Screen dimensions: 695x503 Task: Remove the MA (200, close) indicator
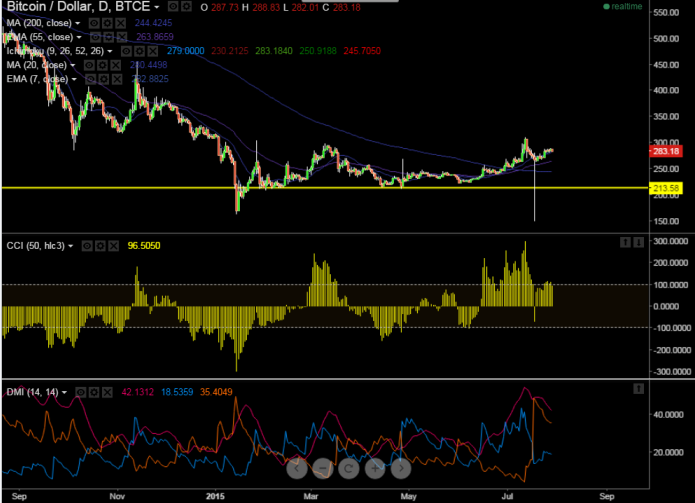[121, 23]
